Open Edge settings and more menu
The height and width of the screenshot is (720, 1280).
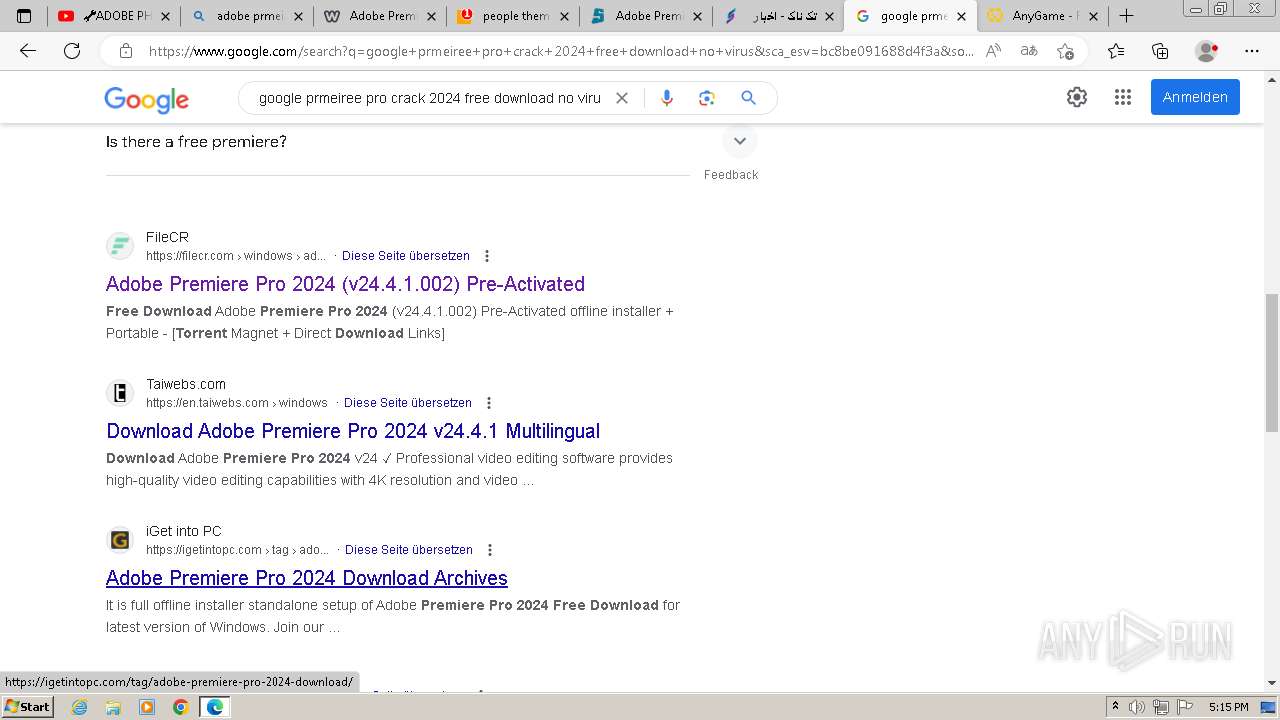pyautogui.click(x=1252, y=51)
